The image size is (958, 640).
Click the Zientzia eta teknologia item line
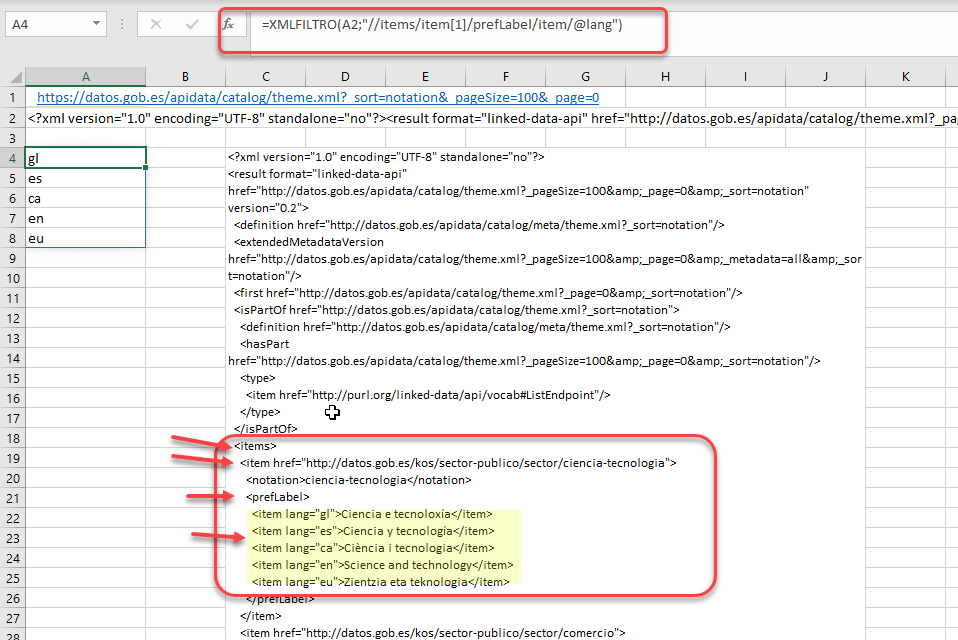(381, 583)
